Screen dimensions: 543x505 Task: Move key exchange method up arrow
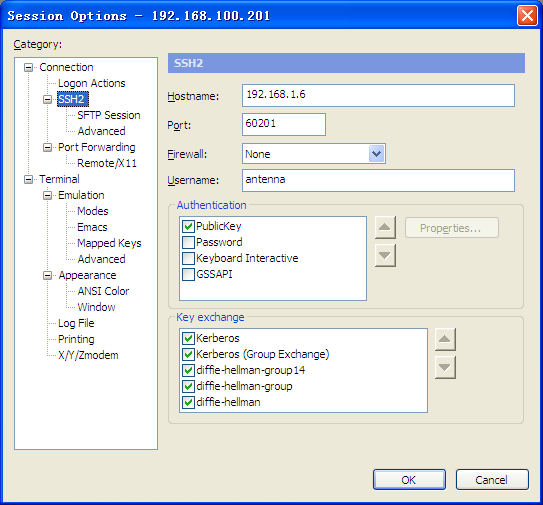(x=445, y=339)
